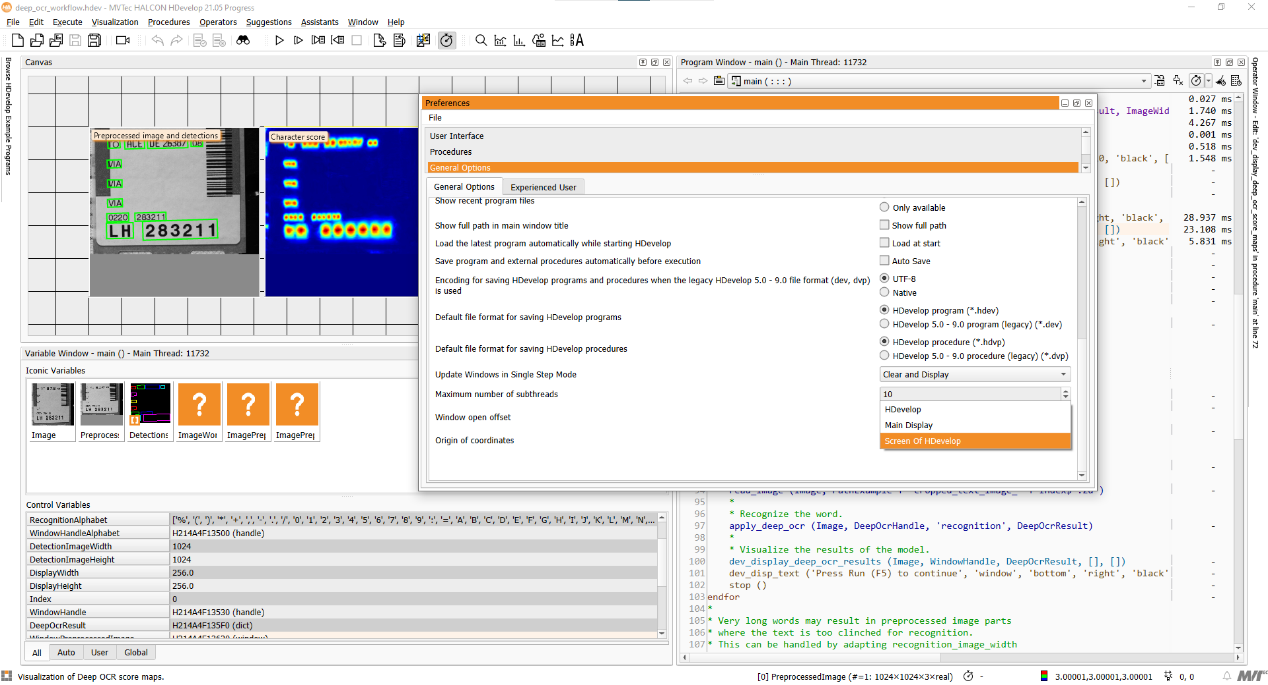Click the image acquisition camera icon

click(x=123, y=40)
